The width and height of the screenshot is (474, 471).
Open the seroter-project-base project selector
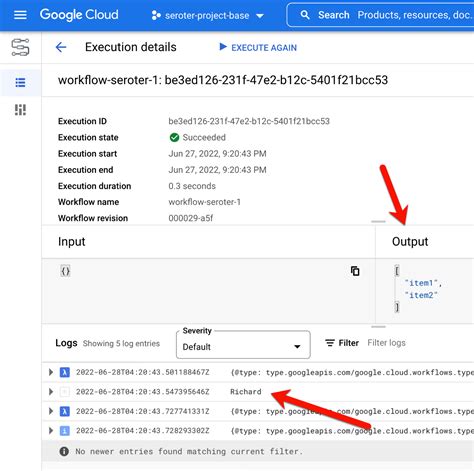[207, 15]
